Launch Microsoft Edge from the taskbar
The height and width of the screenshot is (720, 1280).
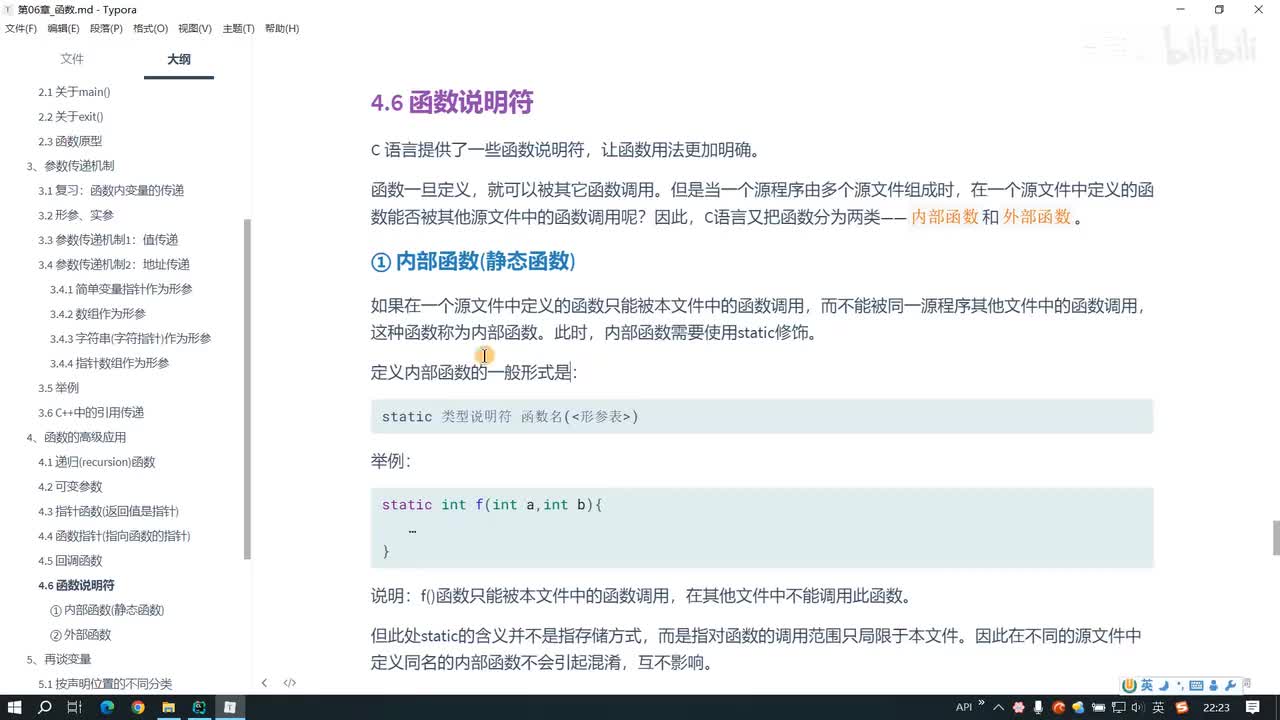coord(107,707)
